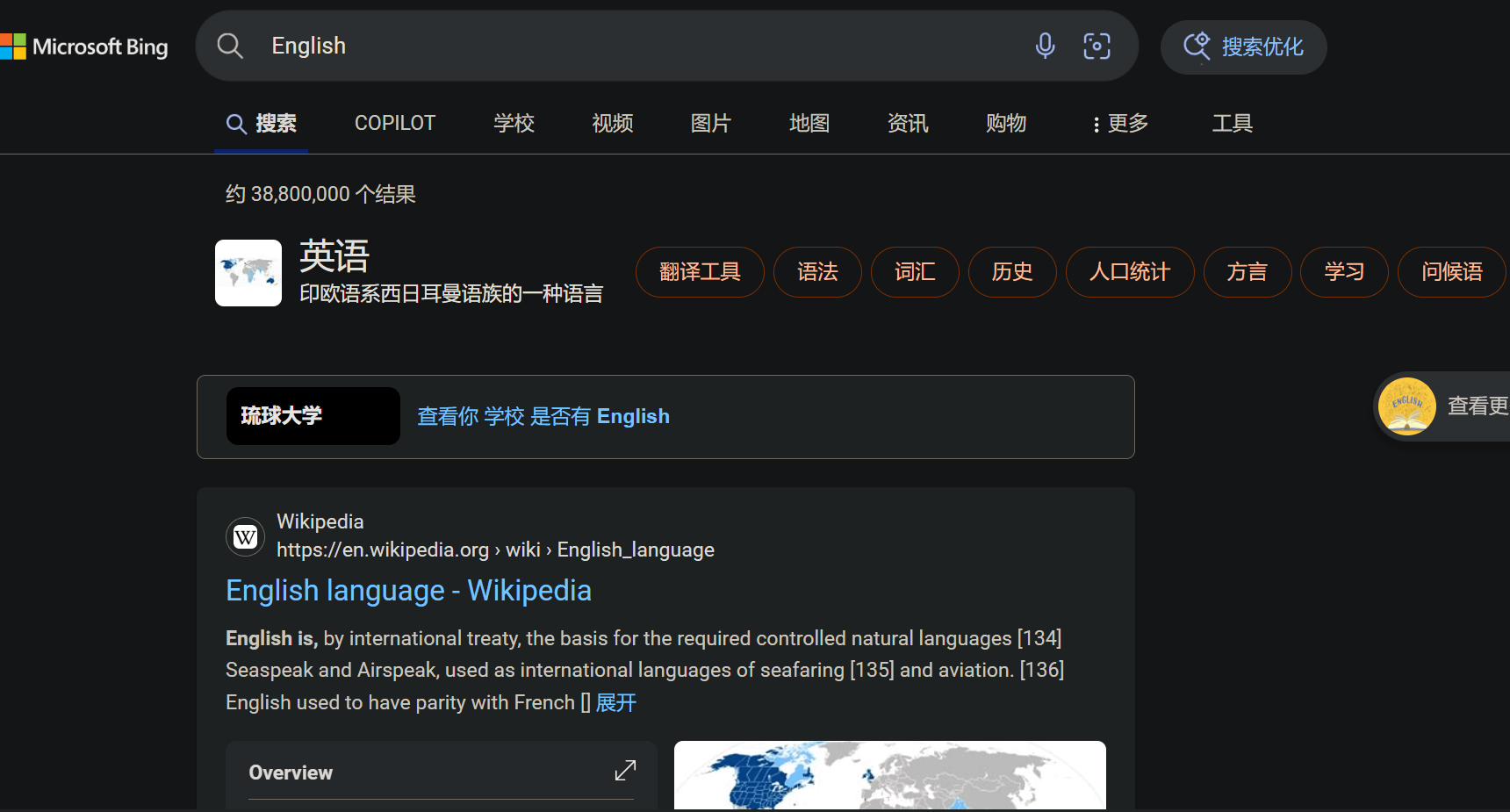
Task: Click the Overview heading
Action: click(x=291, y=773)
